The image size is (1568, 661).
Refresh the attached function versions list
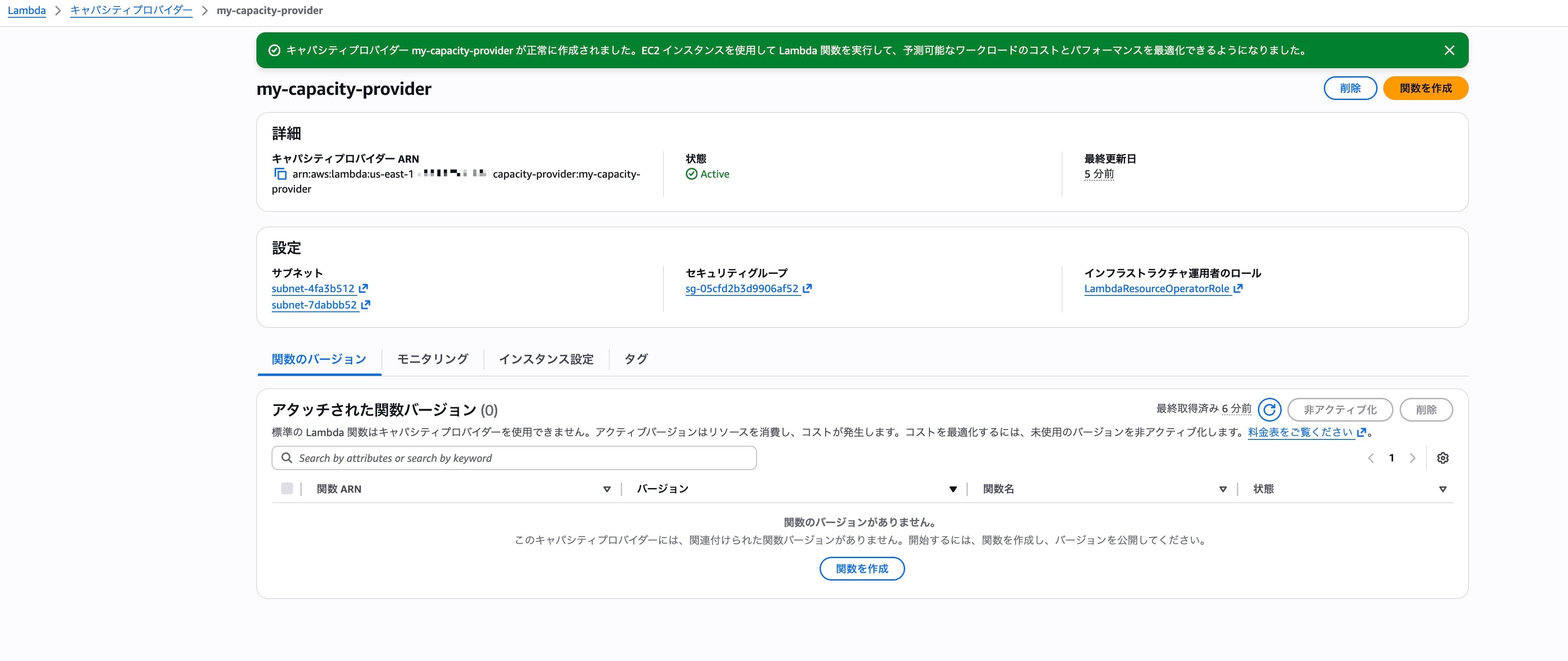click(1270, 409)
